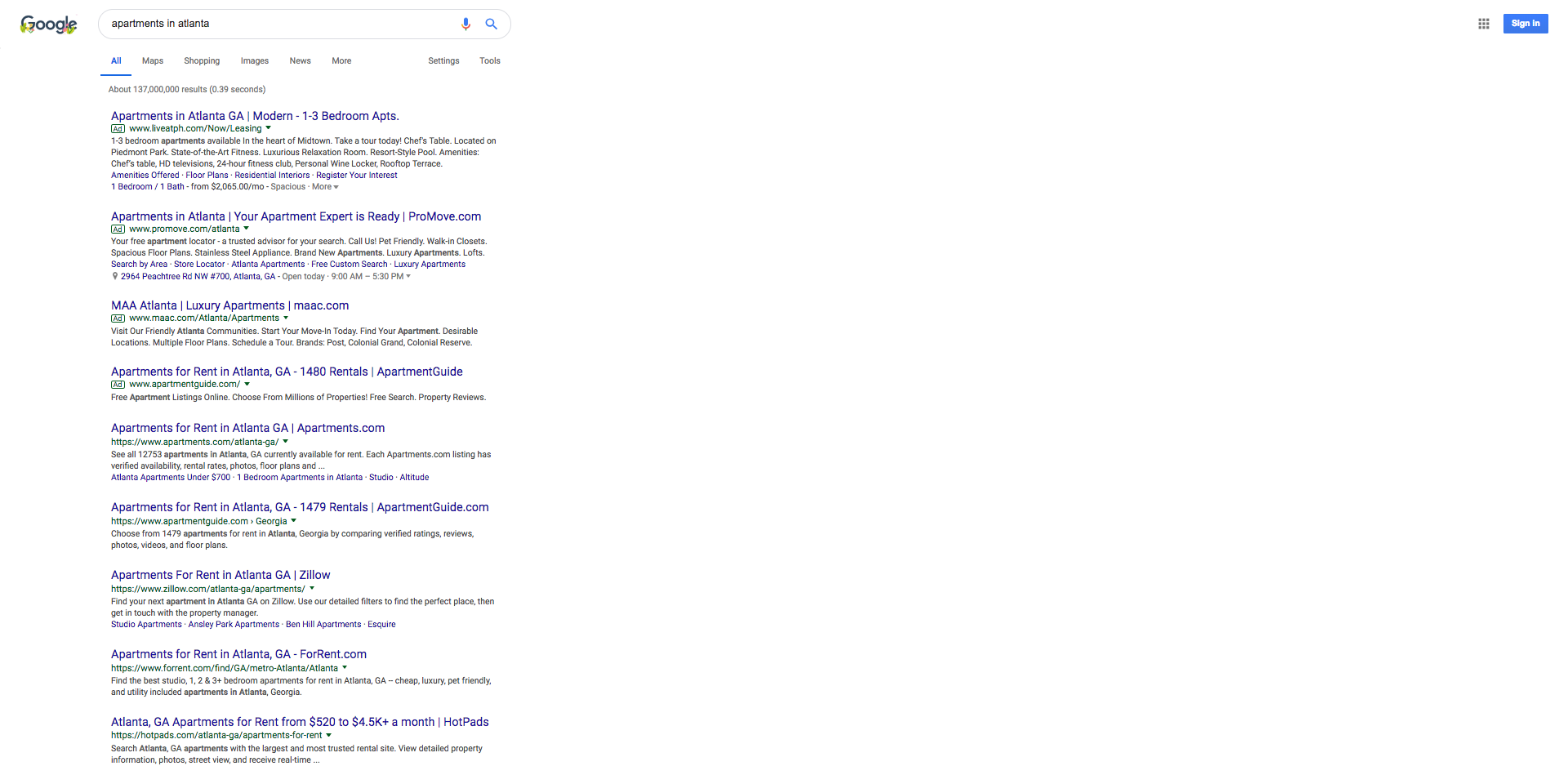Open ProMove.com apartment expert ad title
This screenshot has width=1568, height=775.
tap(296, 216)
